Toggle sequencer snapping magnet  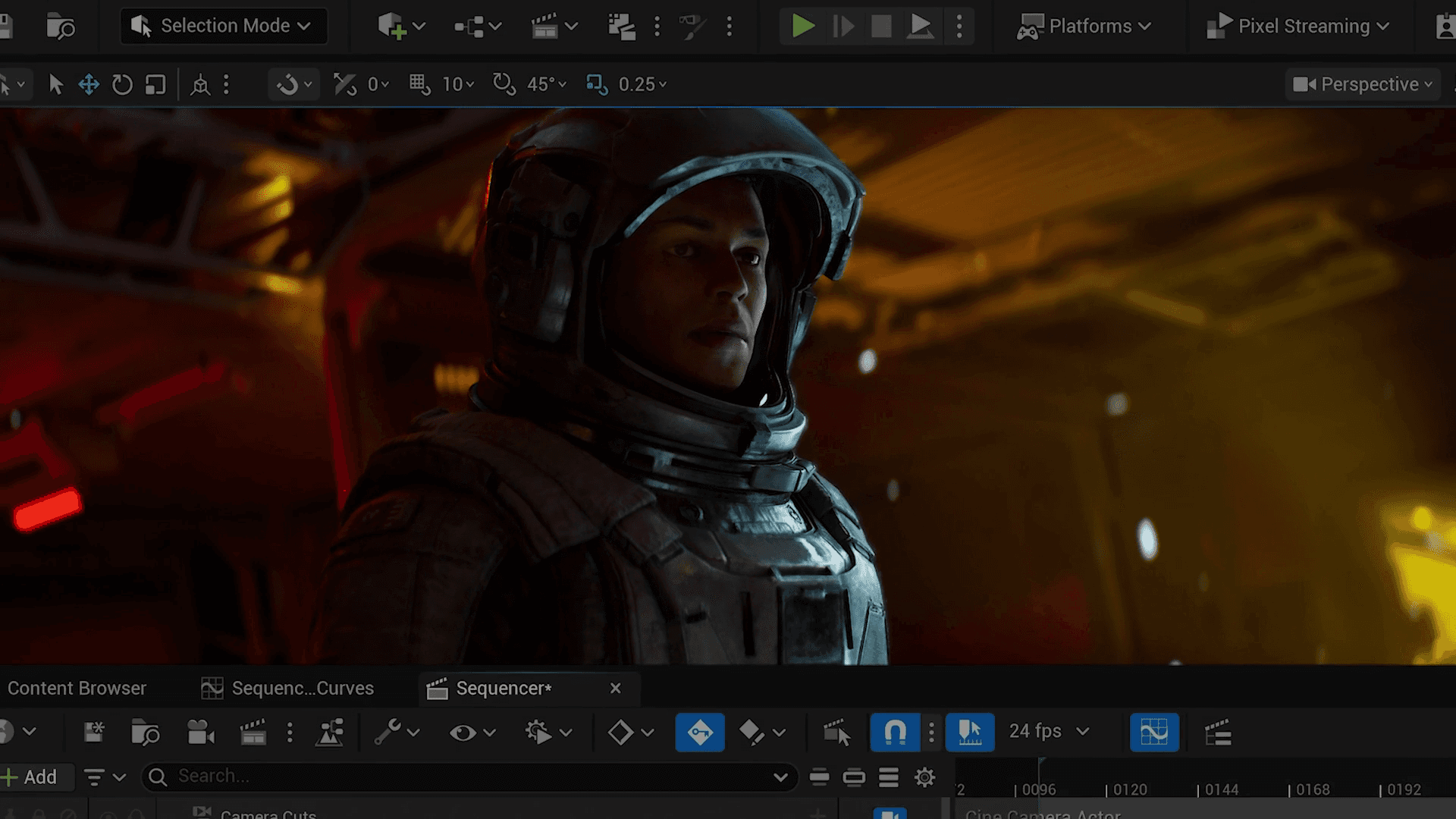click(895, 732)
